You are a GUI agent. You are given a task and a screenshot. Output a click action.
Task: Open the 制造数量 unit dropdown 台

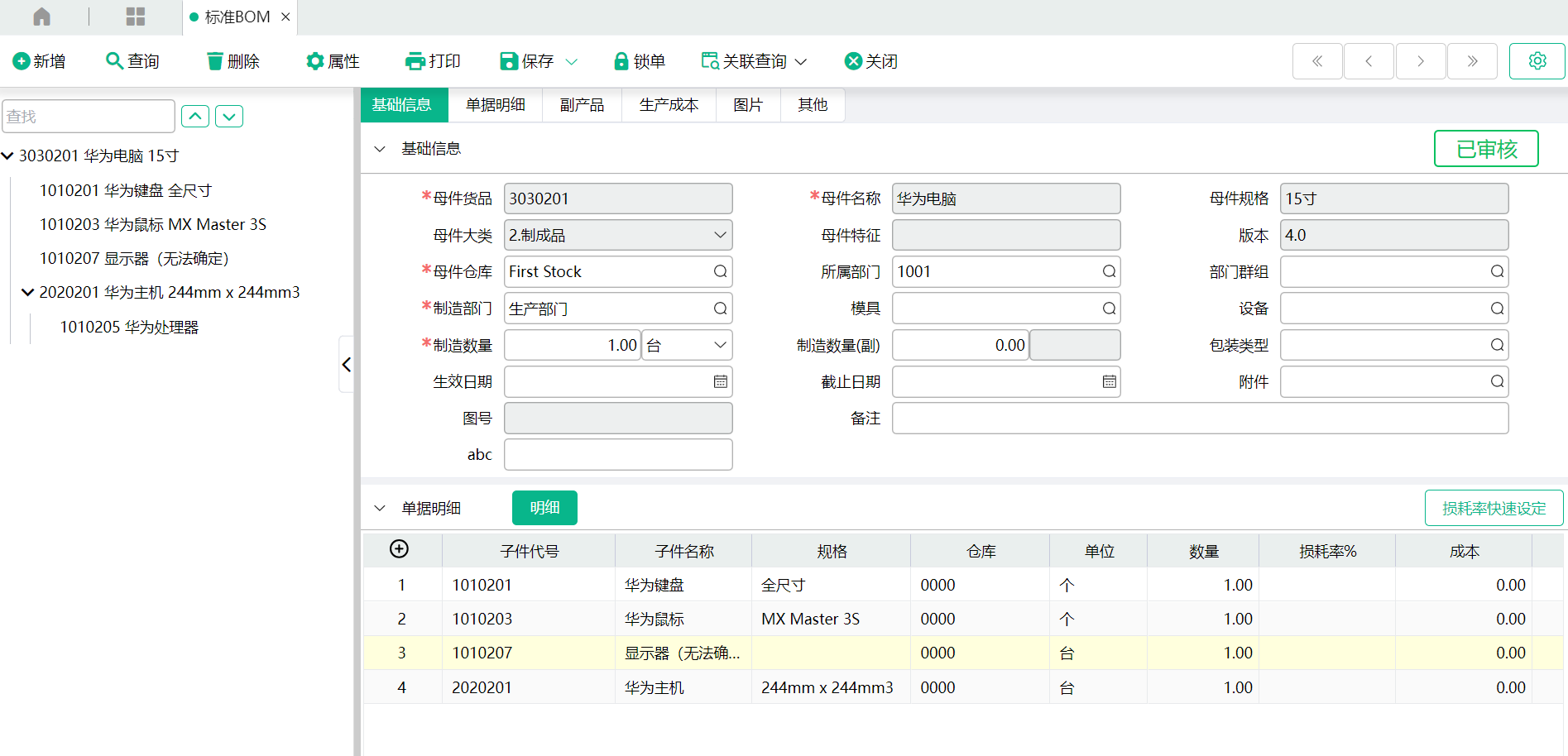click(x=687, y=345)
